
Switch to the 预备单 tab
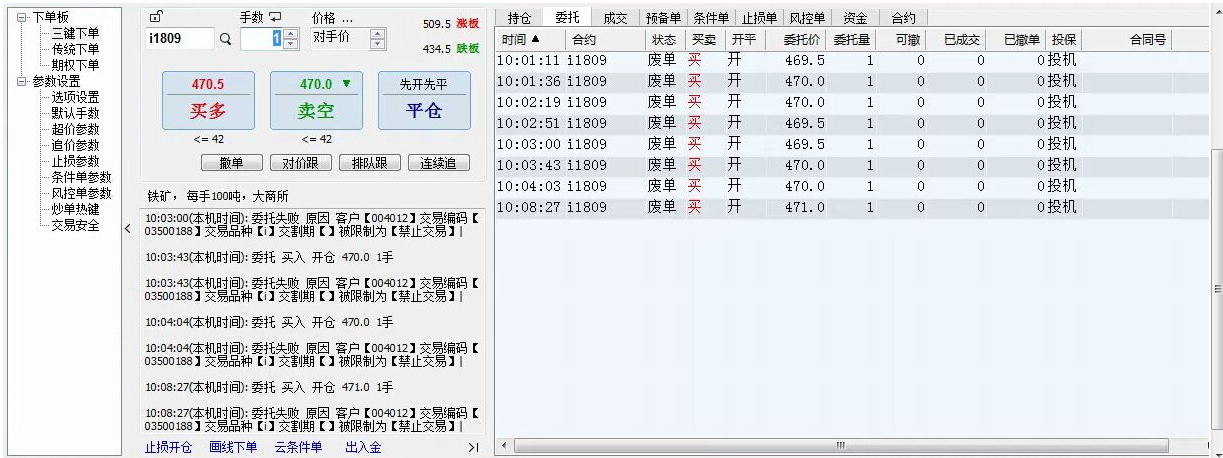663,18
